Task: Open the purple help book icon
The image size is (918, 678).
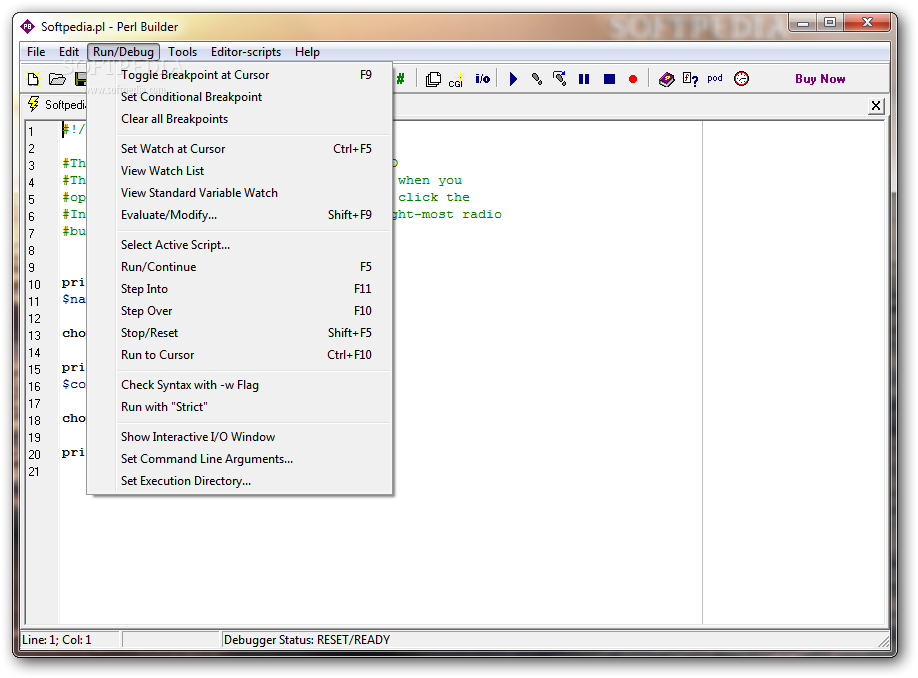Action: 666,79
